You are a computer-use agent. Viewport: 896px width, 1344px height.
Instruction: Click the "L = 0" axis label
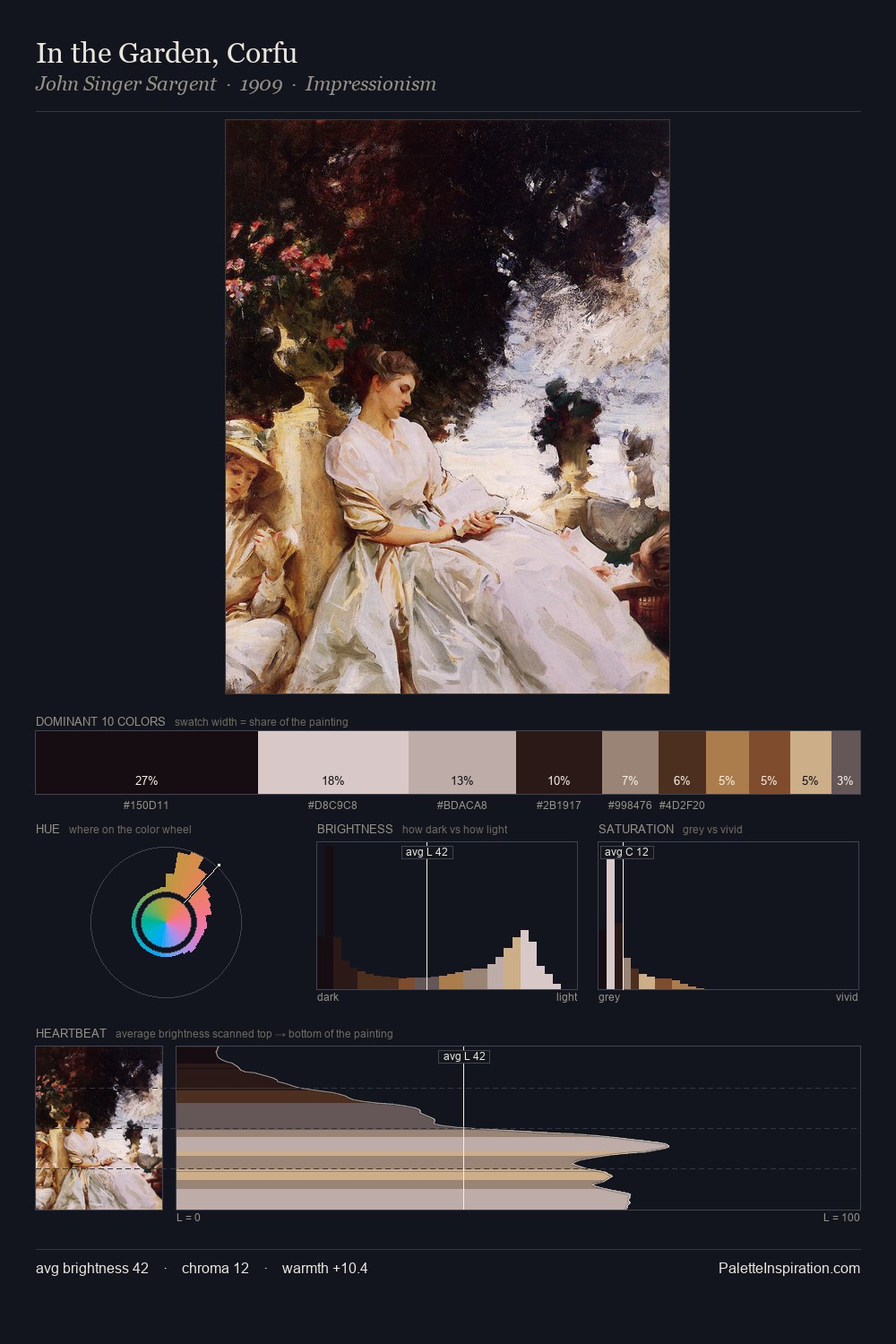[188, 1218]
